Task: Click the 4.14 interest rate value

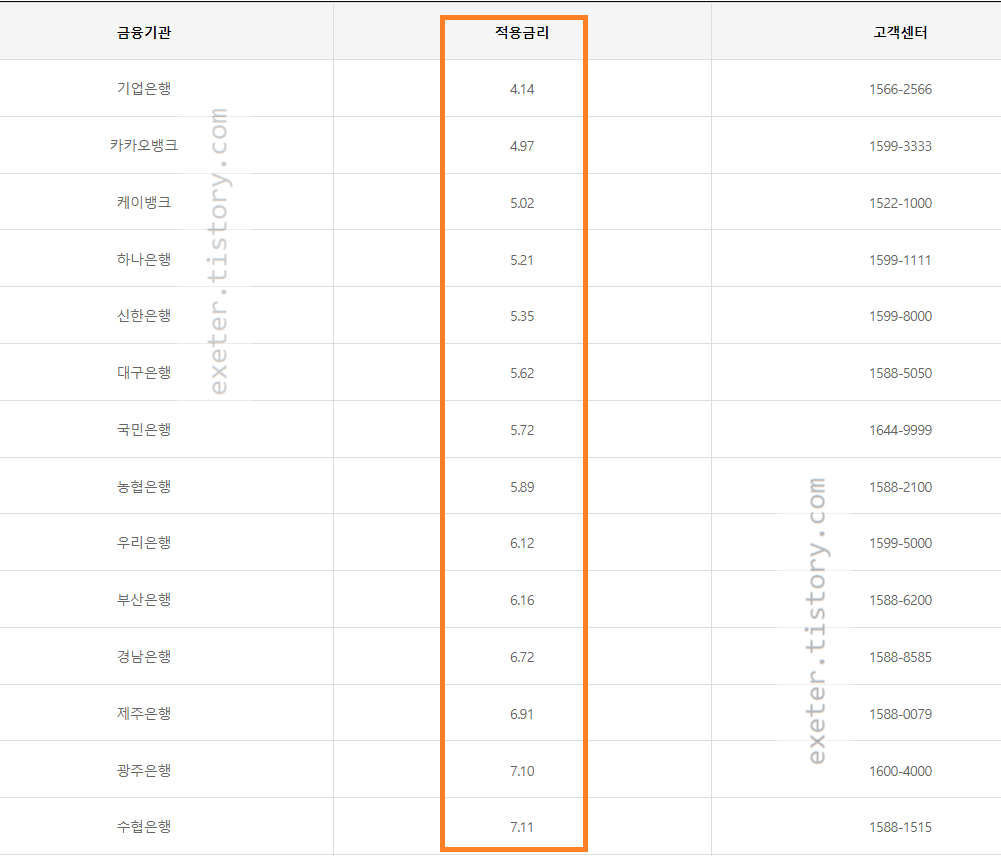Action: point(522,89)
